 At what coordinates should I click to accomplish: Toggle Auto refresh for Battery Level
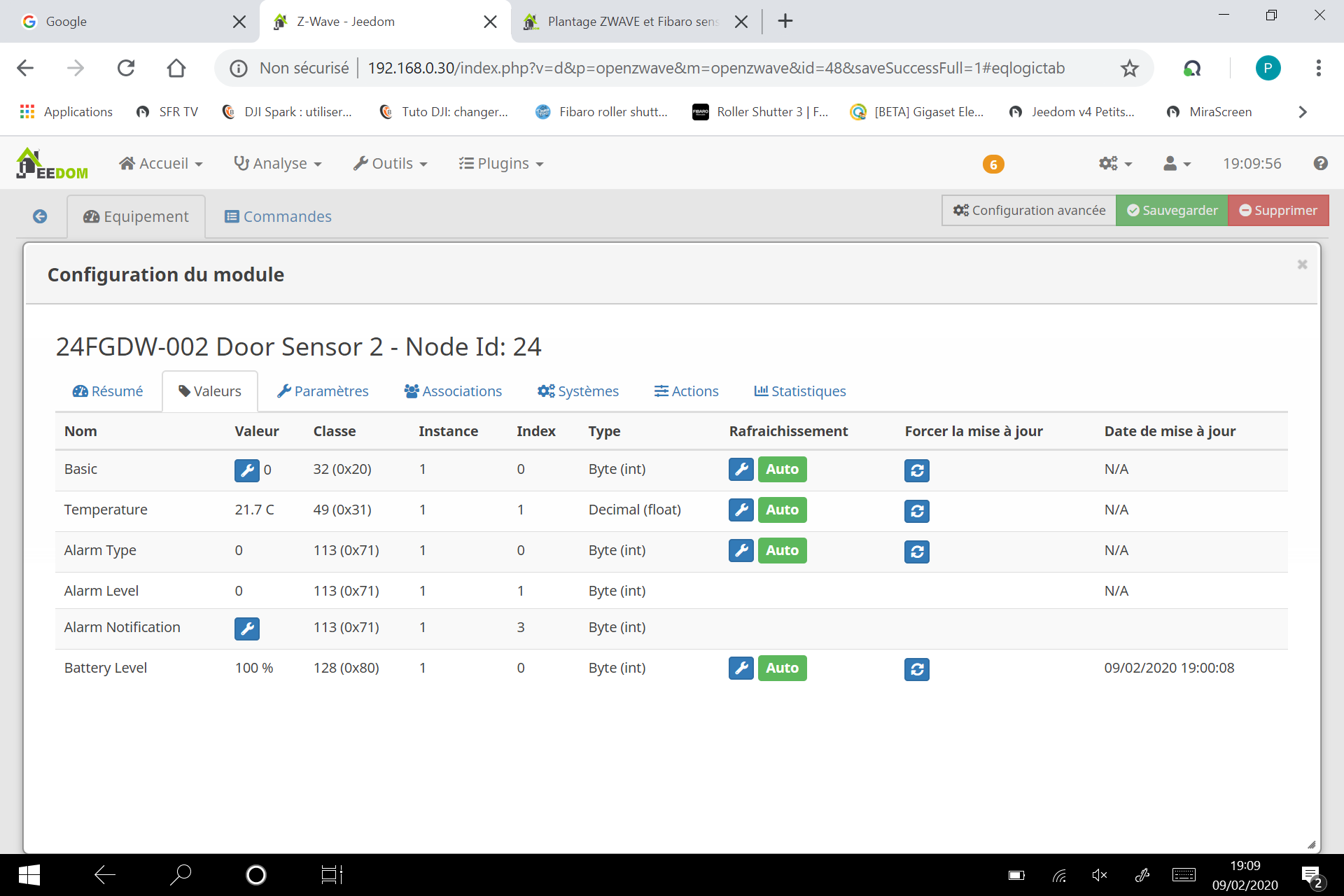coord(782,668)
